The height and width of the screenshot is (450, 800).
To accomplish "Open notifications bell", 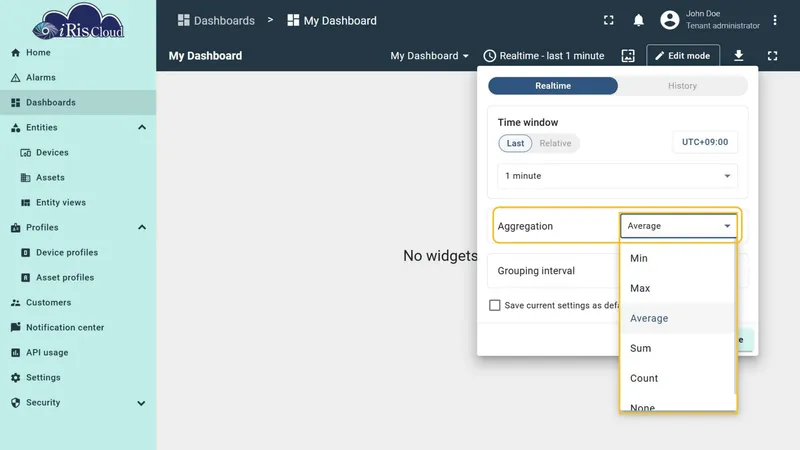I will pos(638,20).
